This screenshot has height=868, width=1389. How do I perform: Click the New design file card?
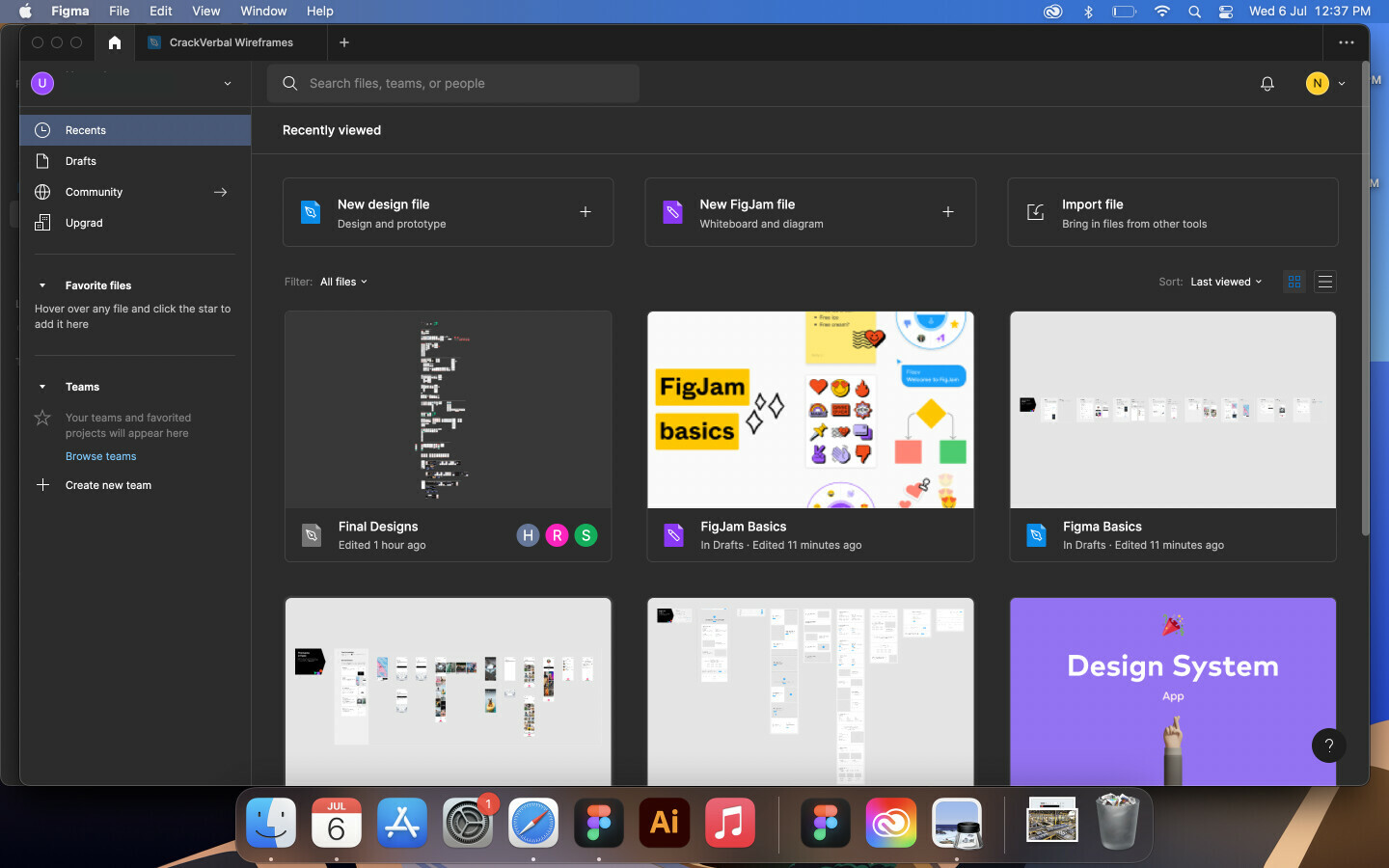pos(448,212)
